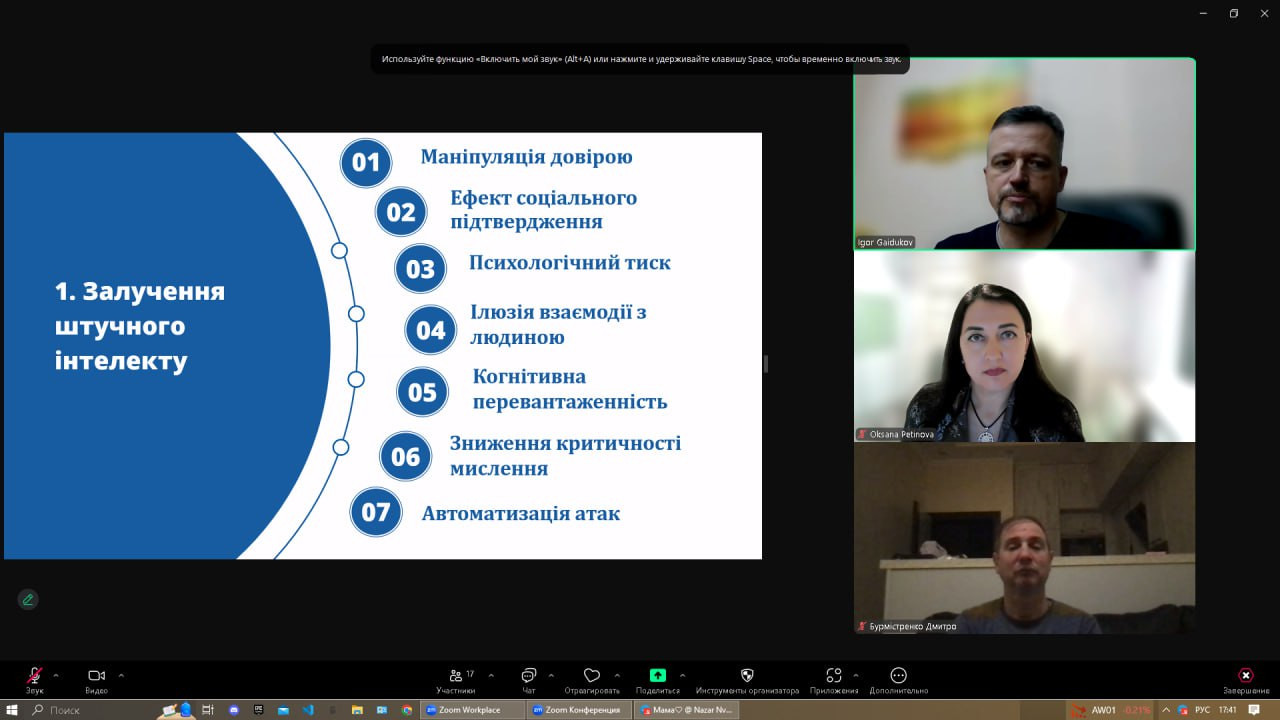End the meeting with red Завершение button

[x=1246, y=680]
